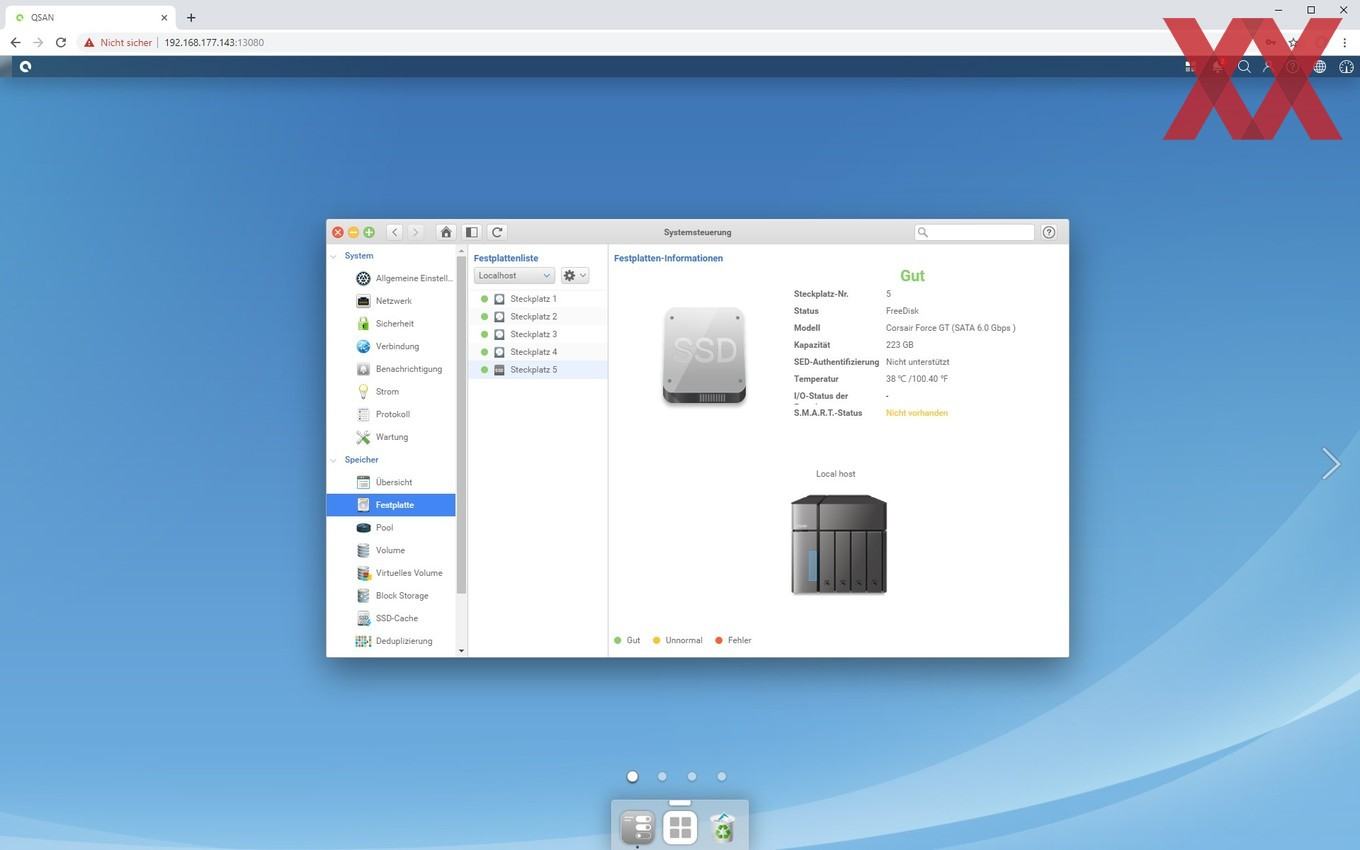Open the search magnifier in top bar

click(x=1244, y=67)
